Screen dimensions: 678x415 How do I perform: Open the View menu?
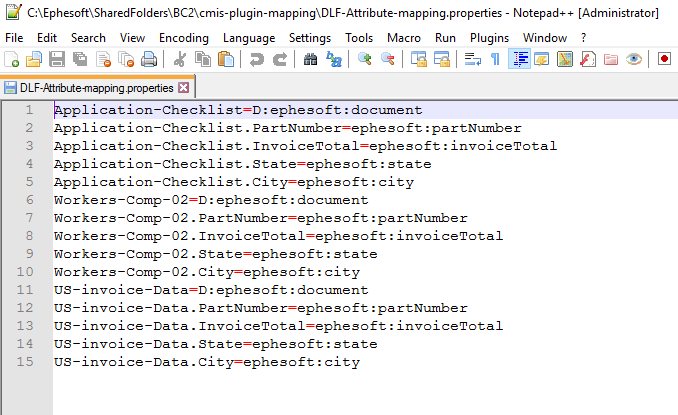point(132,38)
